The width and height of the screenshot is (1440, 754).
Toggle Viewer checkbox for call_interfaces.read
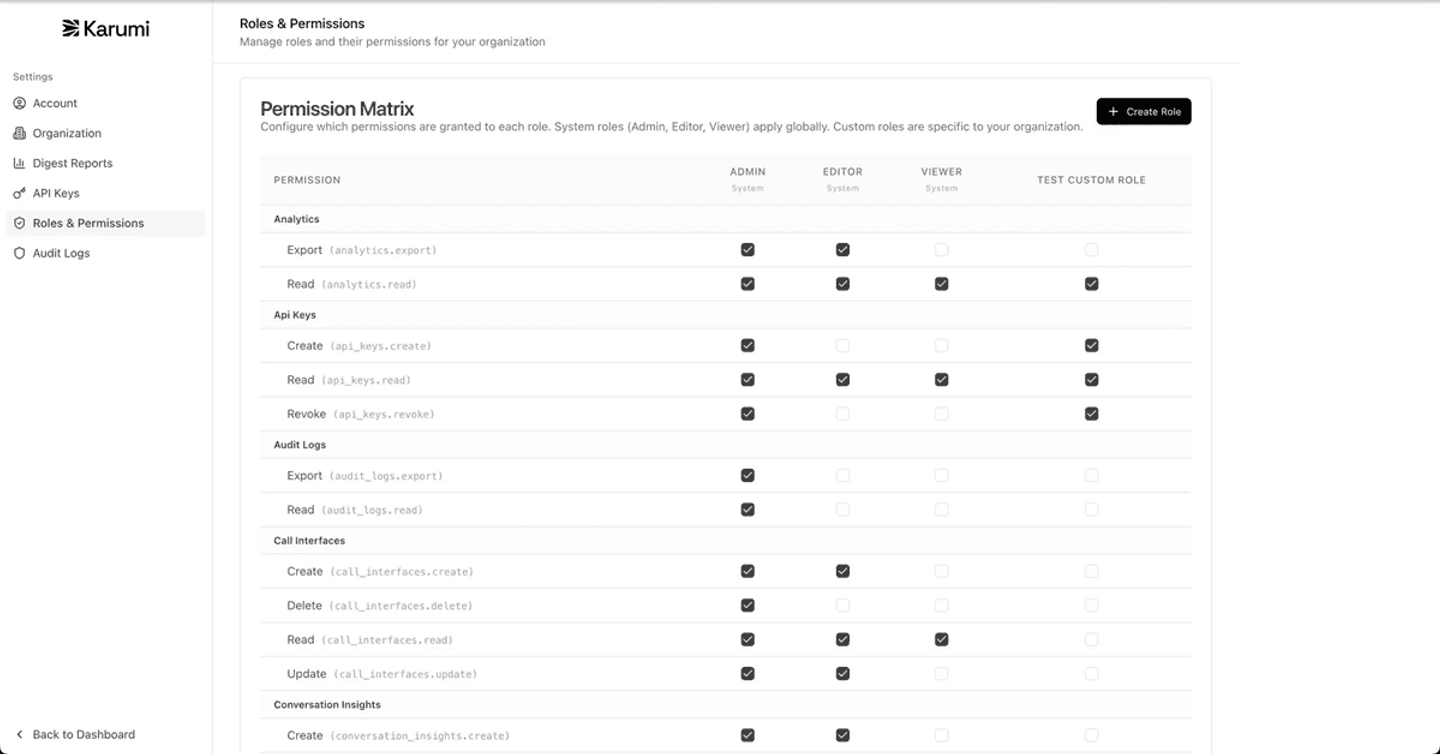tap(941, 640)
